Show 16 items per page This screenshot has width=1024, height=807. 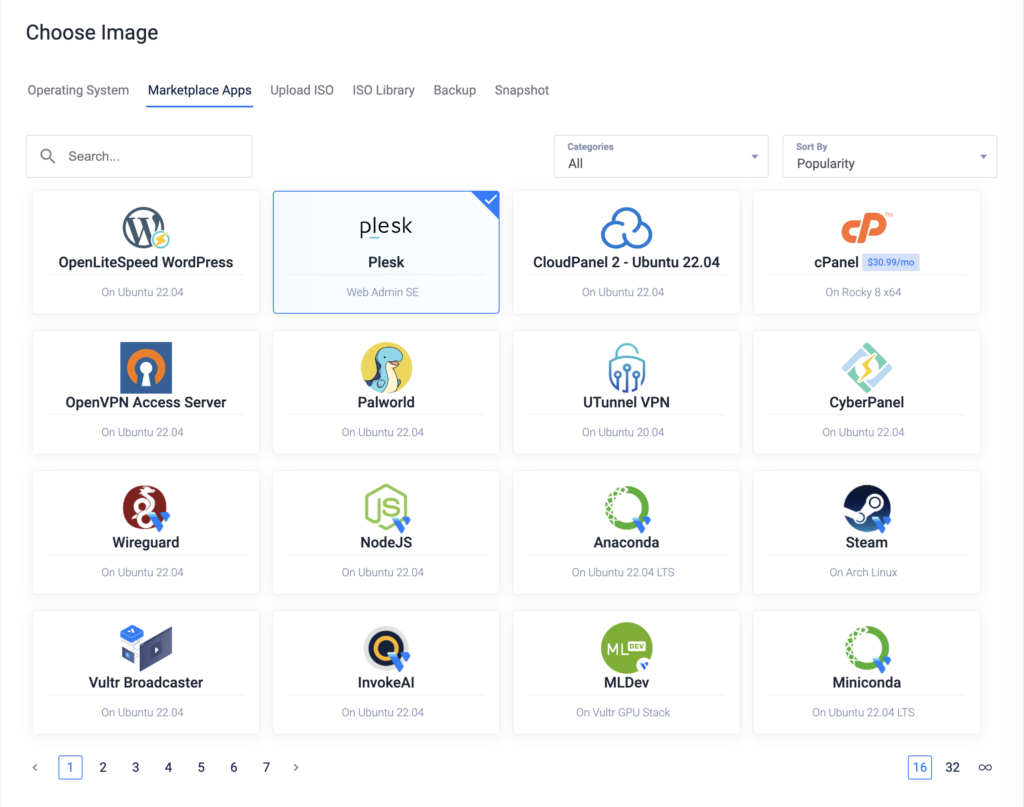tap(920, 767)
